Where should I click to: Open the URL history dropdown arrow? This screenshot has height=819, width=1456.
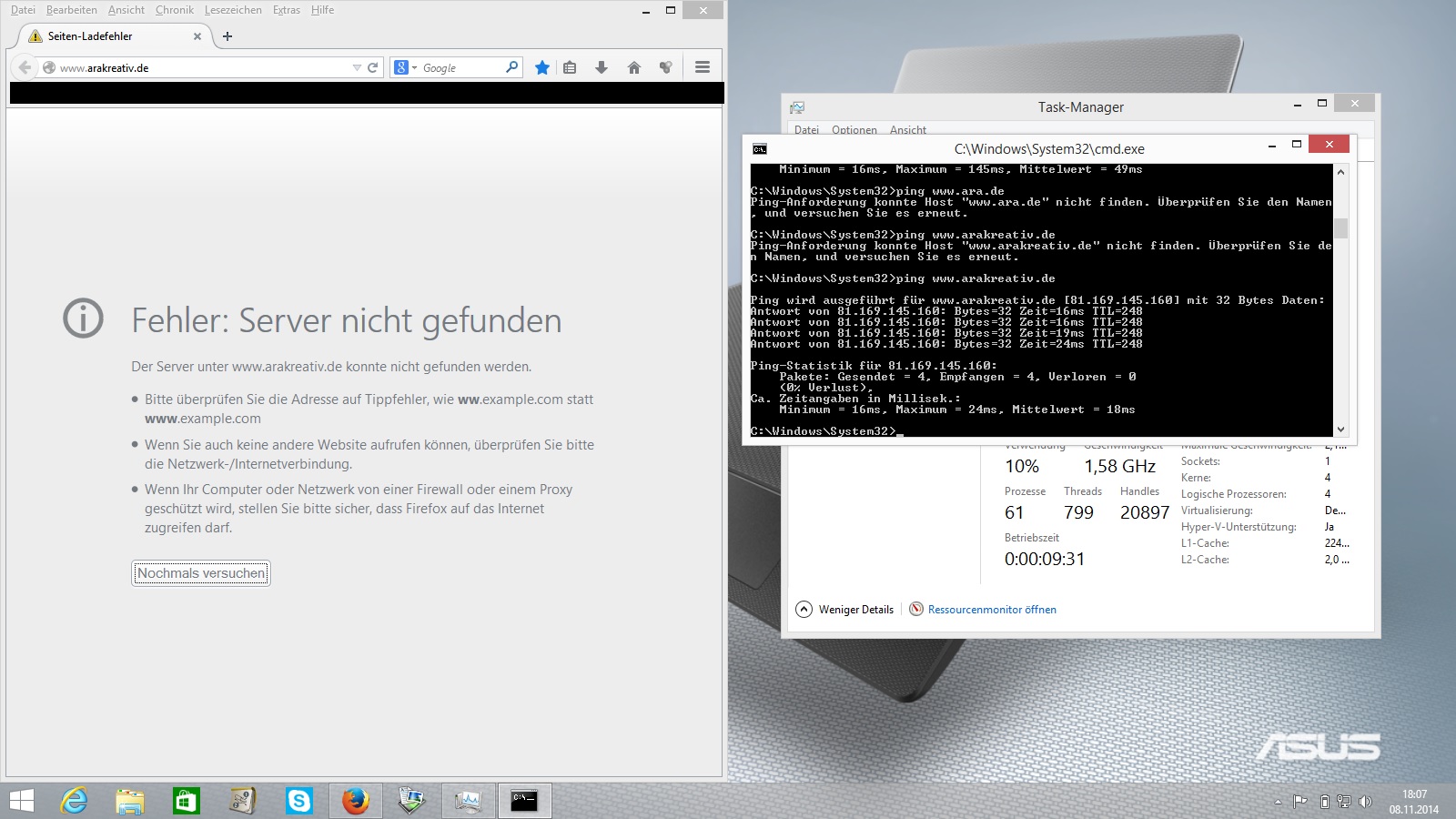[357, 67]
